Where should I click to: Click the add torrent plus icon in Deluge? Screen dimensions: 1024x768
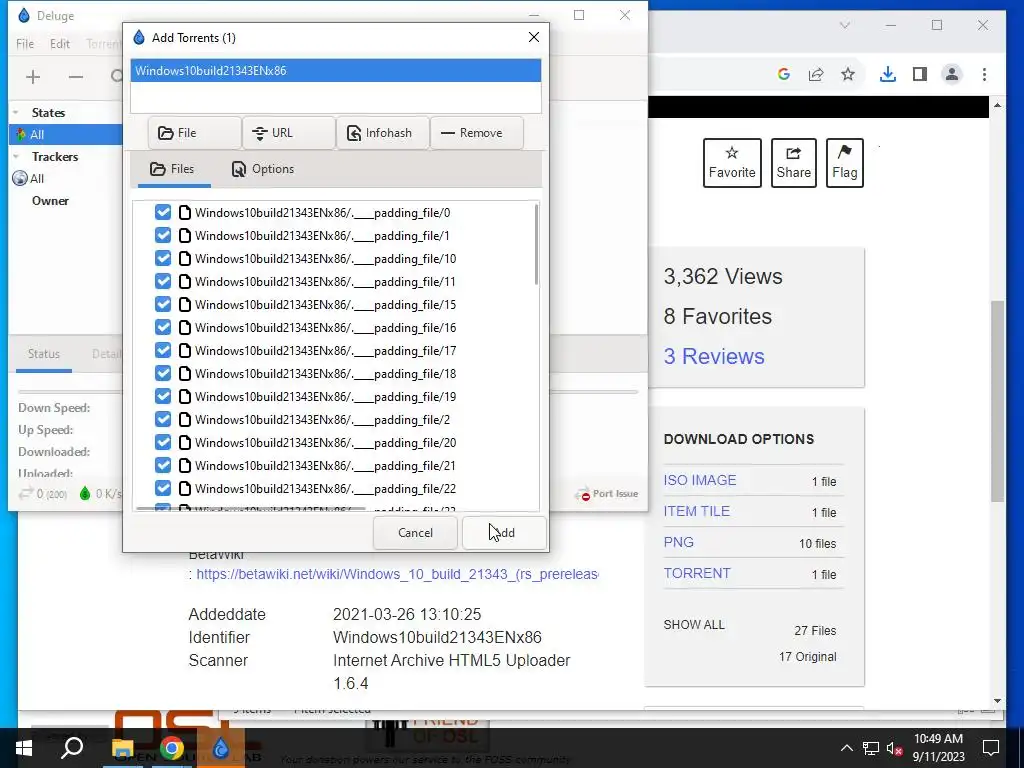[x=33, y=77]
